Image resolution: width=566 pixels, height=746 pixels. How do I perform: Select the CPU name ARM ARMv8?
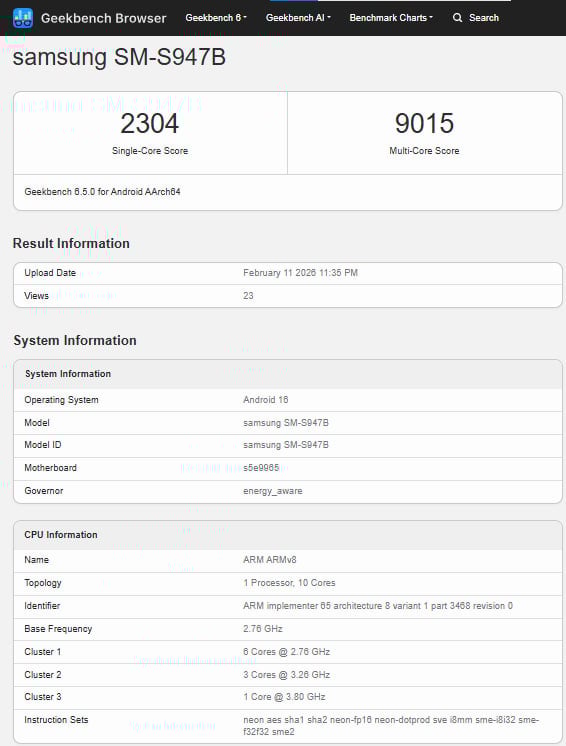(270, 560)
